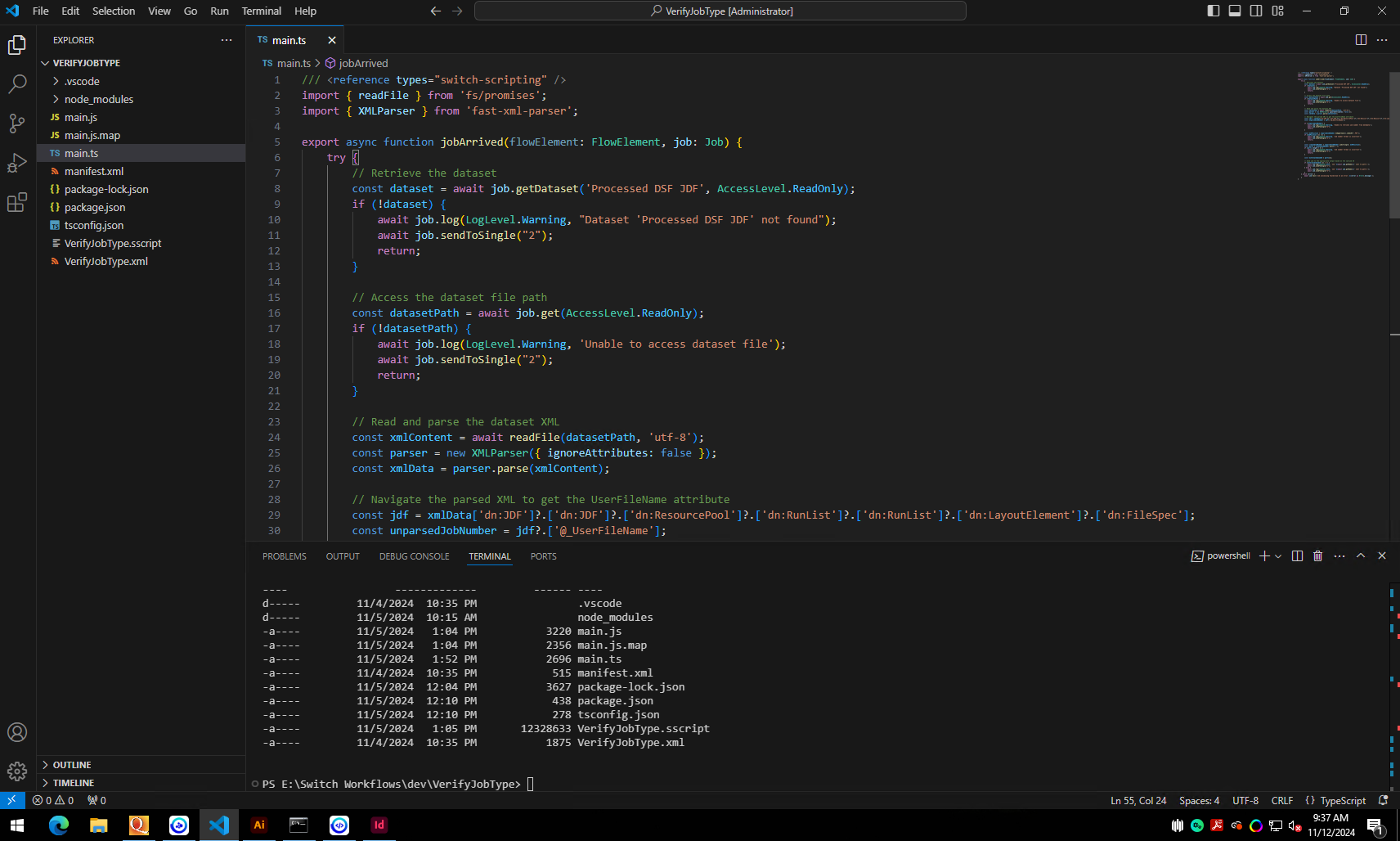Open editor more actions ellipsis

(1382, 40)
